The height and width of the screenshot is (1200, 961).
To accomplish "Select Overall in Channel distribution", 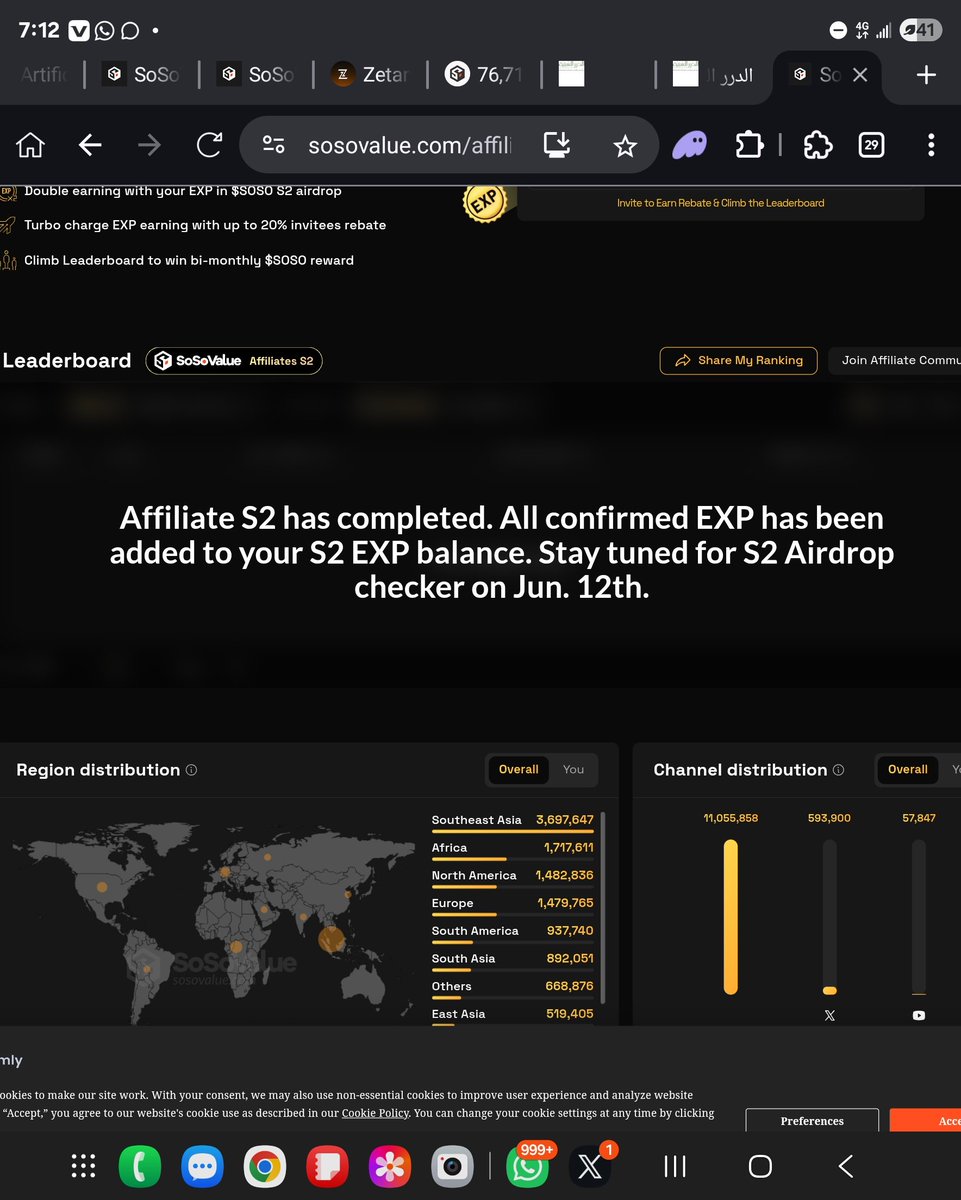I will coord(907,769).
